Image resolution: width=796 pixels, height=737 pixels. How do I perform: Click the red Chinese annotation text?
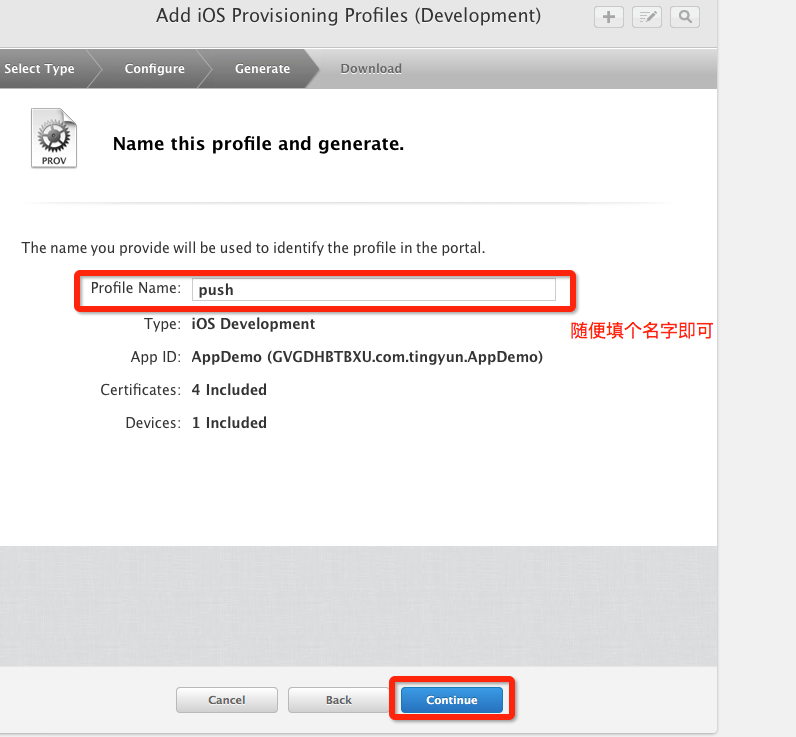click(641, 331)
